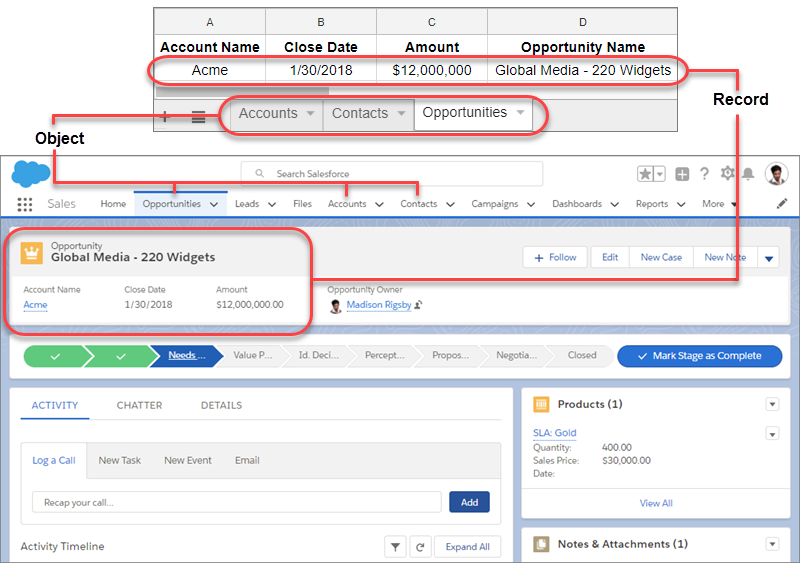This screenshot has width=802, height=563.
Task: Open the SLA: Gold product link
Action: coord(554,433)
